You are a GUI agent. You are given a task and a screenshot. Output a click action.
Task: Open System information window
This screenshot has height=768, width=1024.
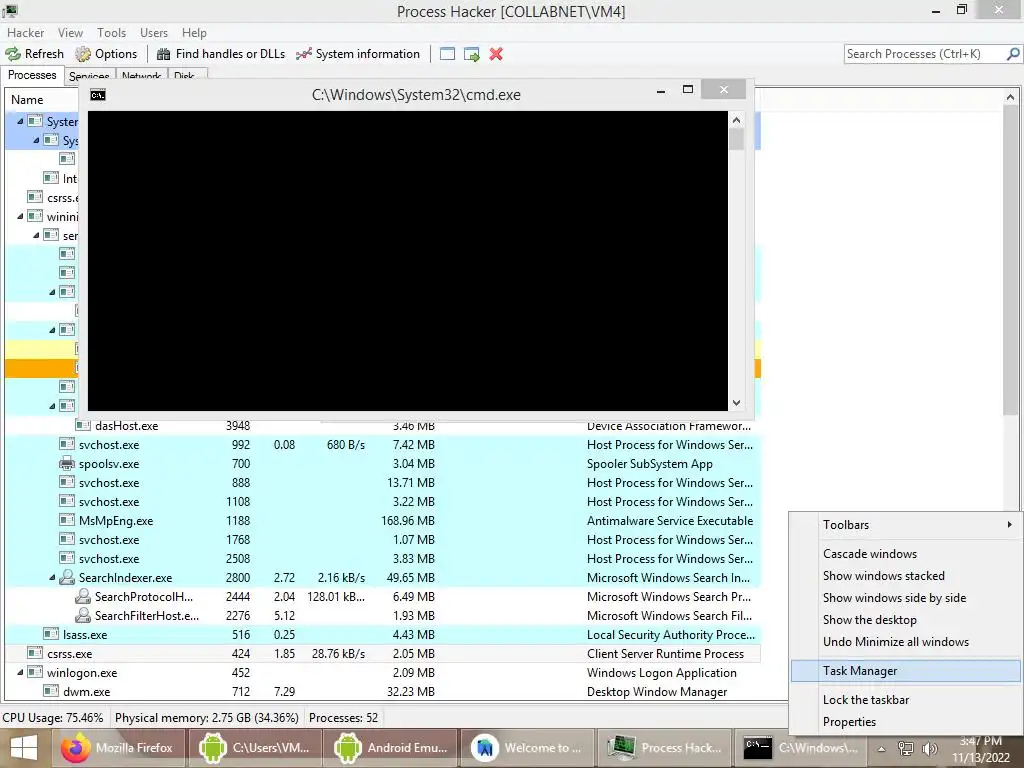point(358,54)
